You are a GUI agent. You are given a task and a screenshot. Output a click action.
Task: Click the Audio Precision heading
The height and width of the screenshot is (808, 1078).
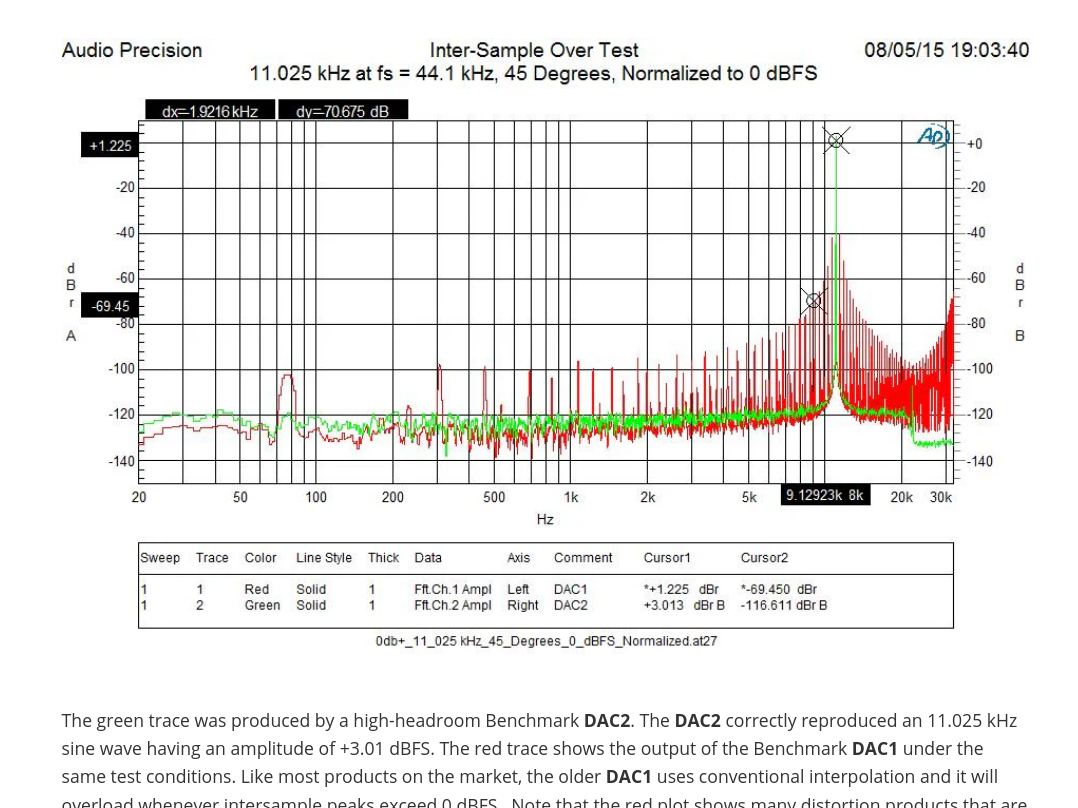[132, 50]
